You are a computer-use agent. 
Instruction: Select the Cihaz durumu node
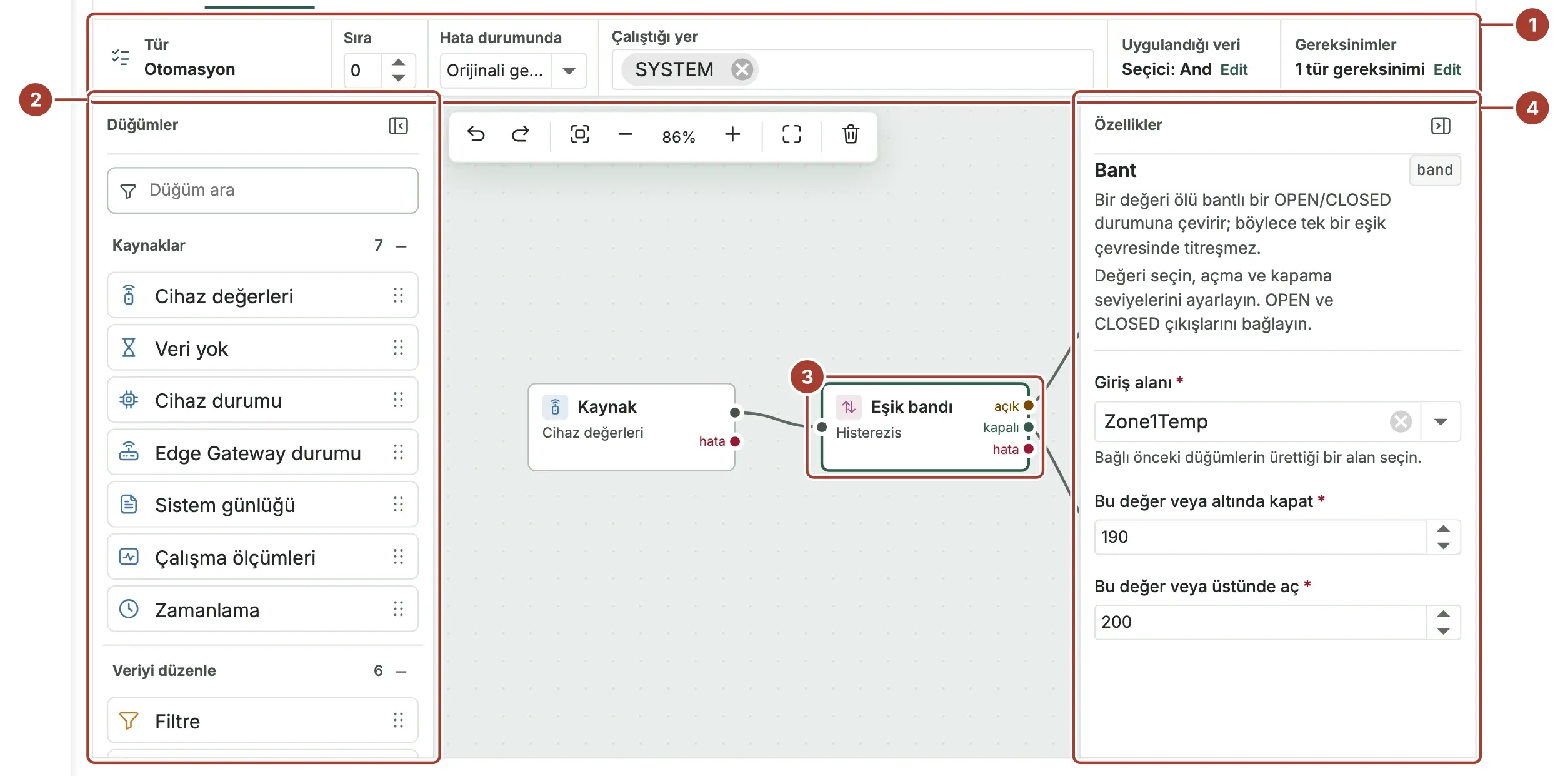click(262, 400)
